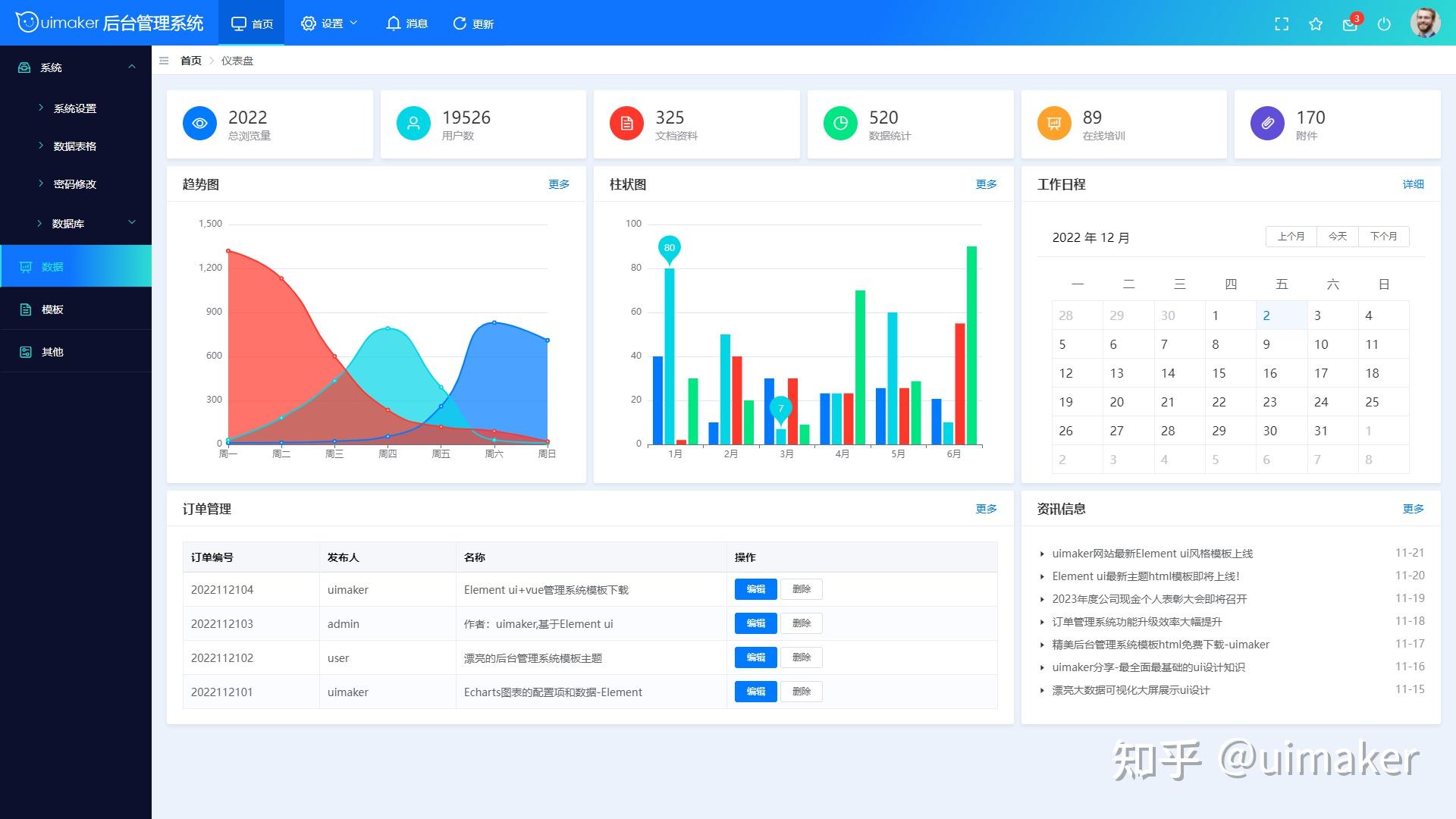Click the blue eye icon for 总浏览量
This screenshot has width=1456, height=819.
pos(200,124)
